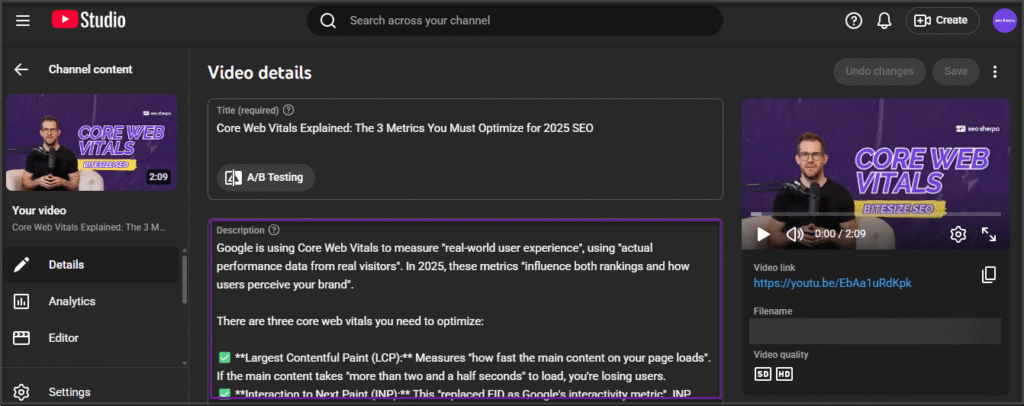Click the A/B Testing button
This screenshot has height=406, width=1024.
[x=266, y=178]
